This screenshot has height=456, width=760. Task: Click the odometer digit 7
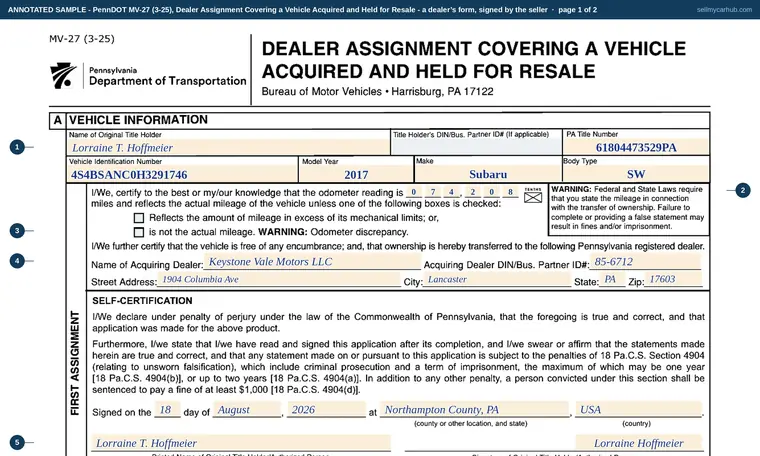(433, 192)
